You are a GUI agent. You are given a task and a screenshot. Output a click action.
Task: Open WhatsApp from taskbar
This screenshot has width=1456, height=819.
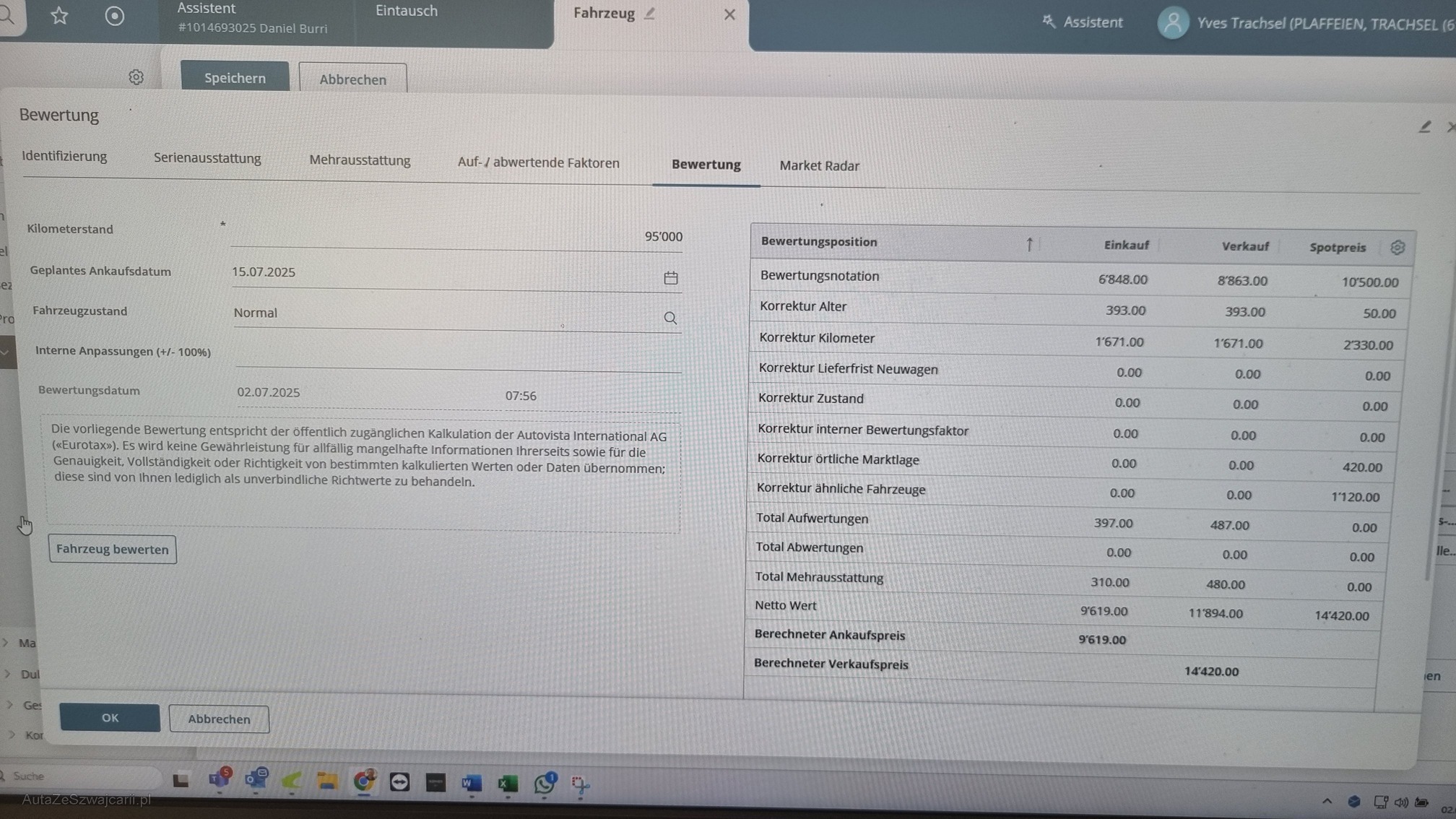pos(545,784)
